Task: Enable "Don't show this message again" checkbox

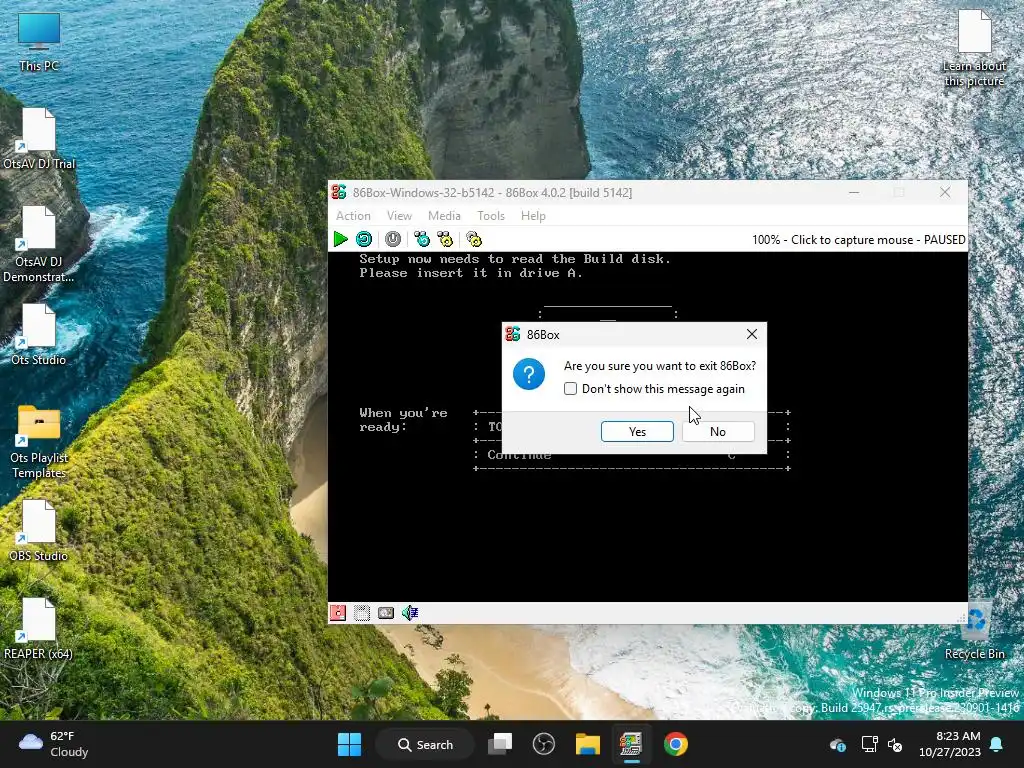Action: 570,389
